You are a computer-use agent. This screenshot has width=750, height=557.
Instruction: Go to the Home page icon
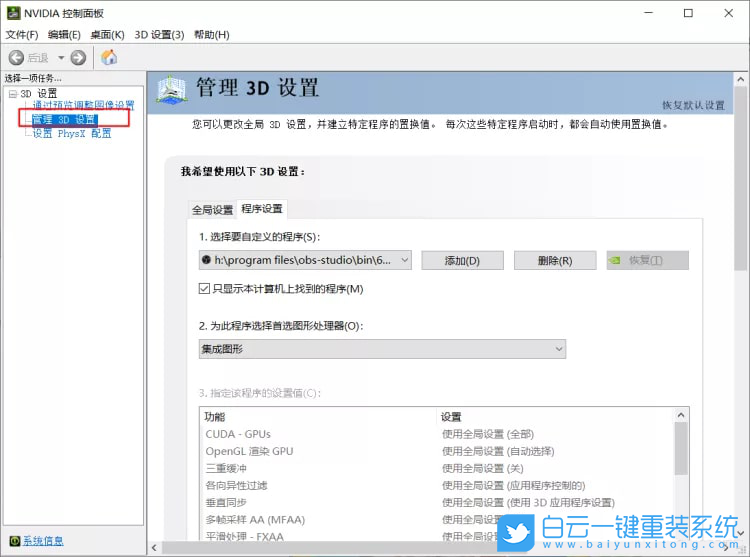tap(109, 57)
